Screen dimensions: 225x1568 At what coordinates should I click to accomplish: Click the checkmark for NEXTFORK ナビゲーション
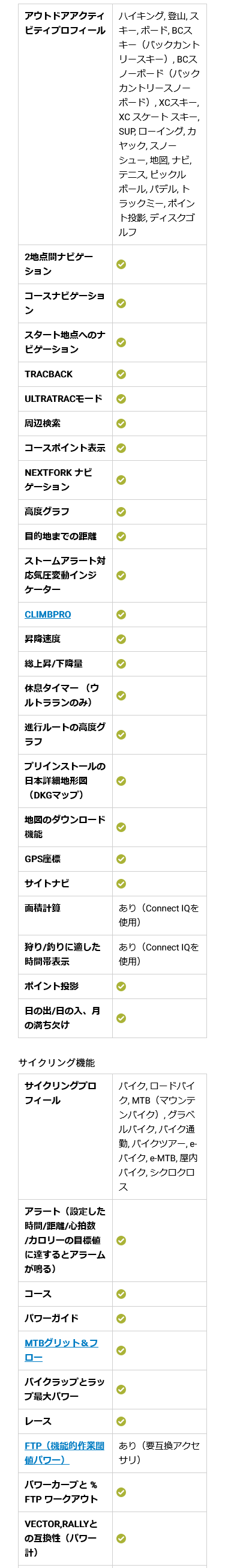(121, 479)
